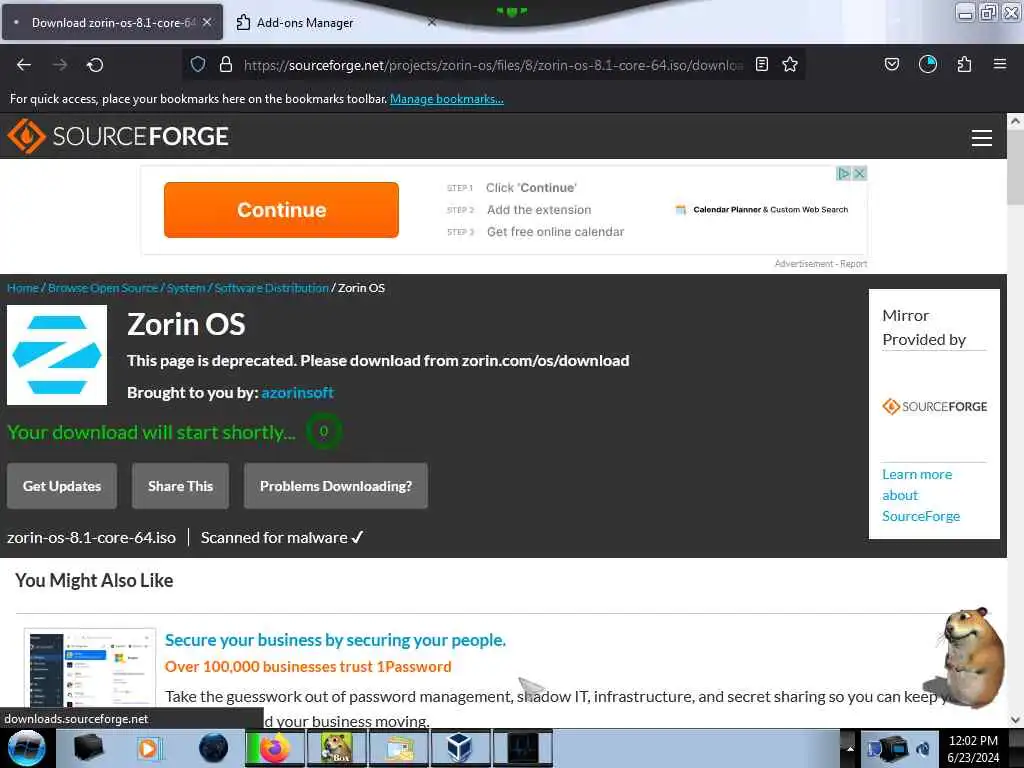Open Secure your business by securing link
Image resolution: width=1024 pixels, height=768 pixels.
click(x=335, y=640)
